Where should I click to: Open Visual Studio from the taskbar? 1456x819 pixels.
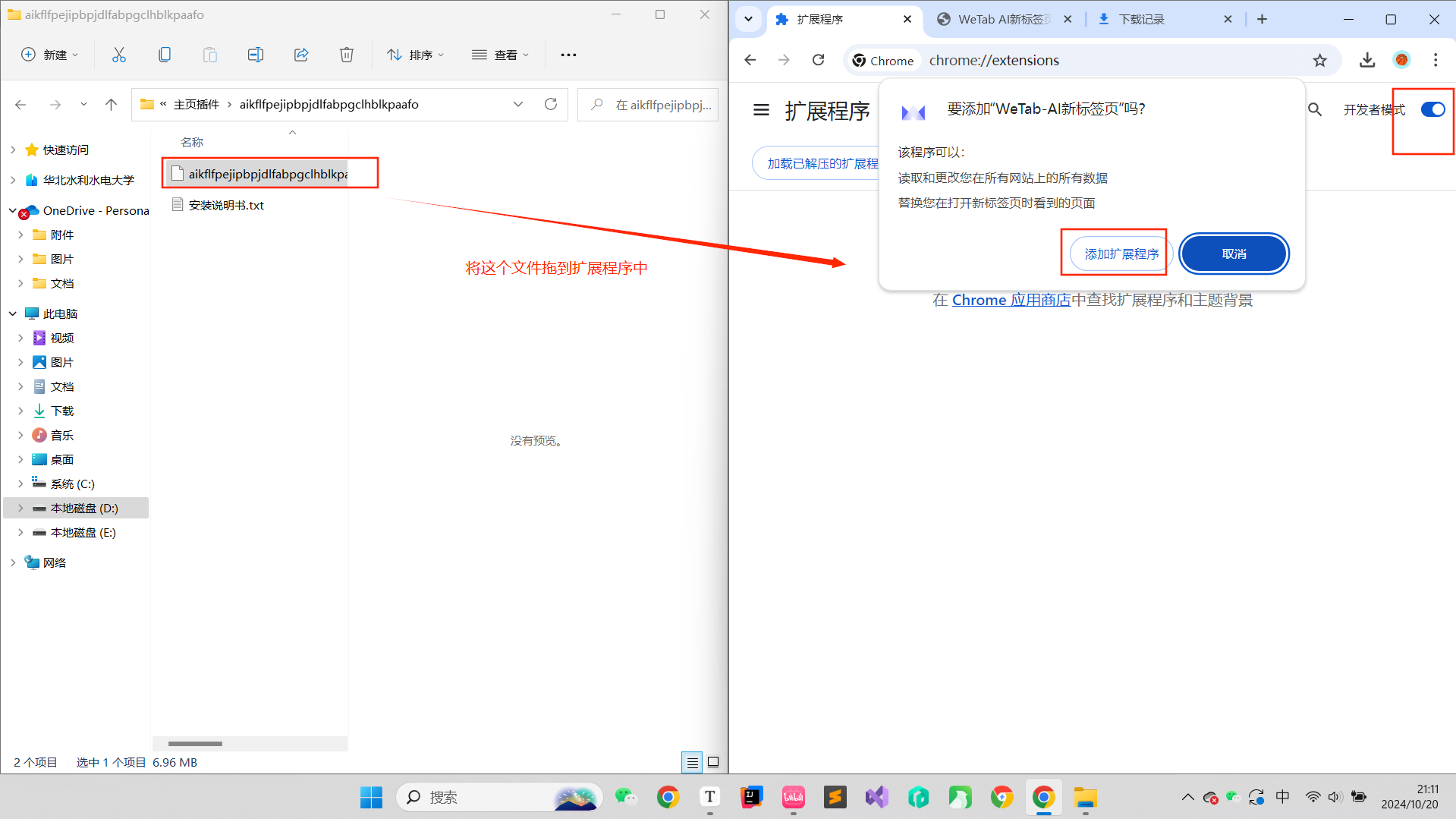click(876, 797)
